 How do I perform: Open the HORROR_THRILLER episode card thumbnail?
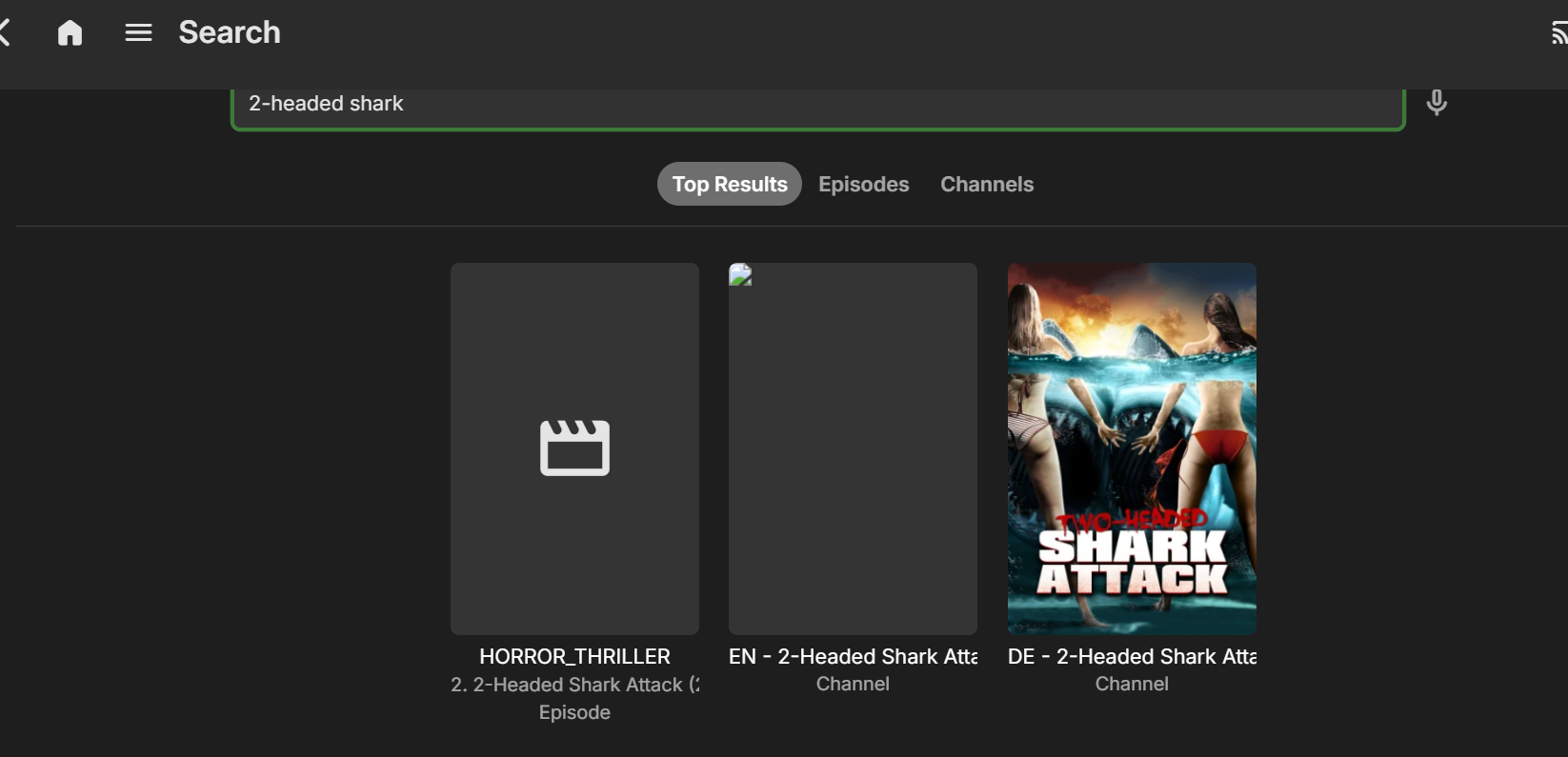(x=574, y=448)
